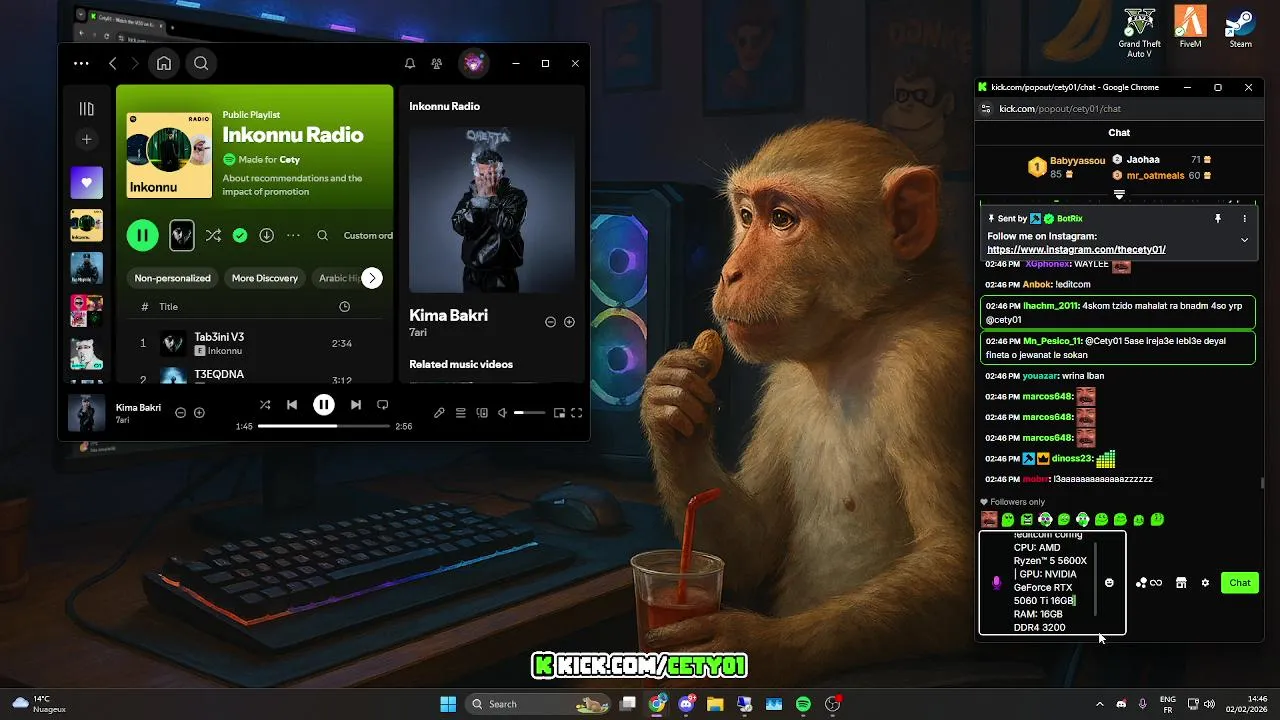1280x720 pixels.
Task: Expand Your Library sidebar icon
Action: click(87, 109)
